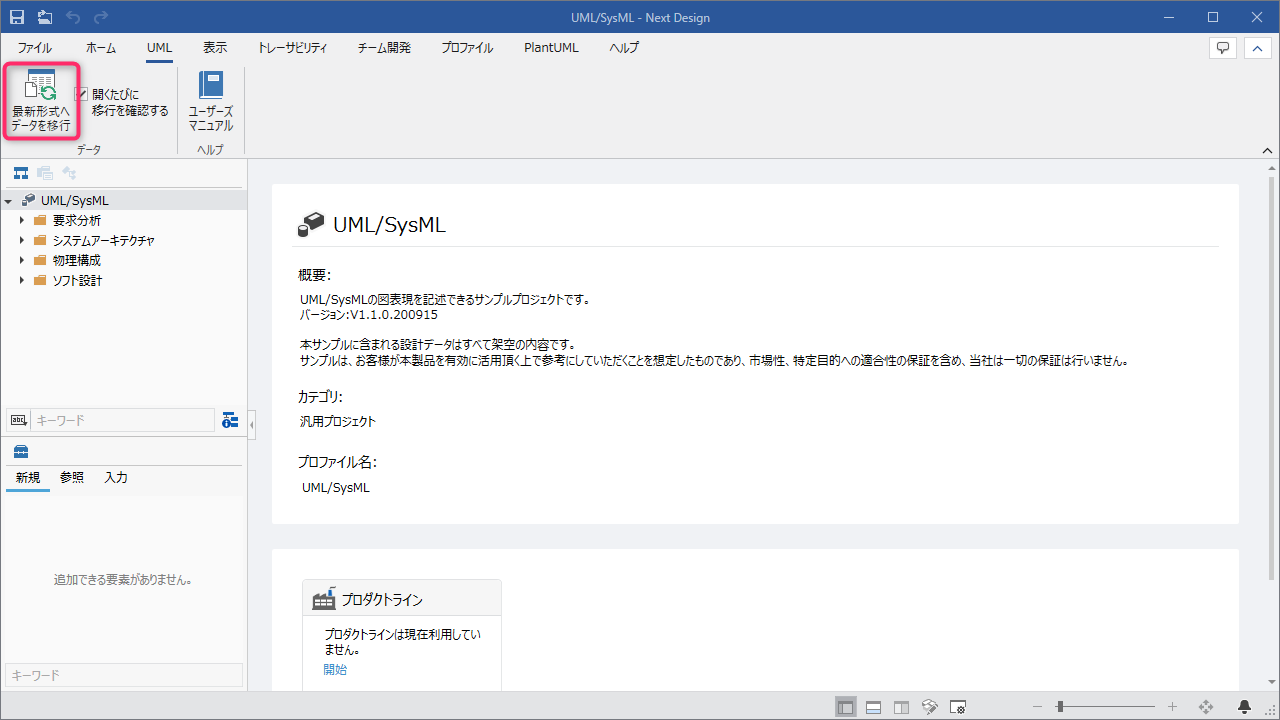Viewport: 1280px width, 720px height.
Task: Toggle the navigator-pane layout button in status bar
Action: pyautogui.click(x=846, y=707)
